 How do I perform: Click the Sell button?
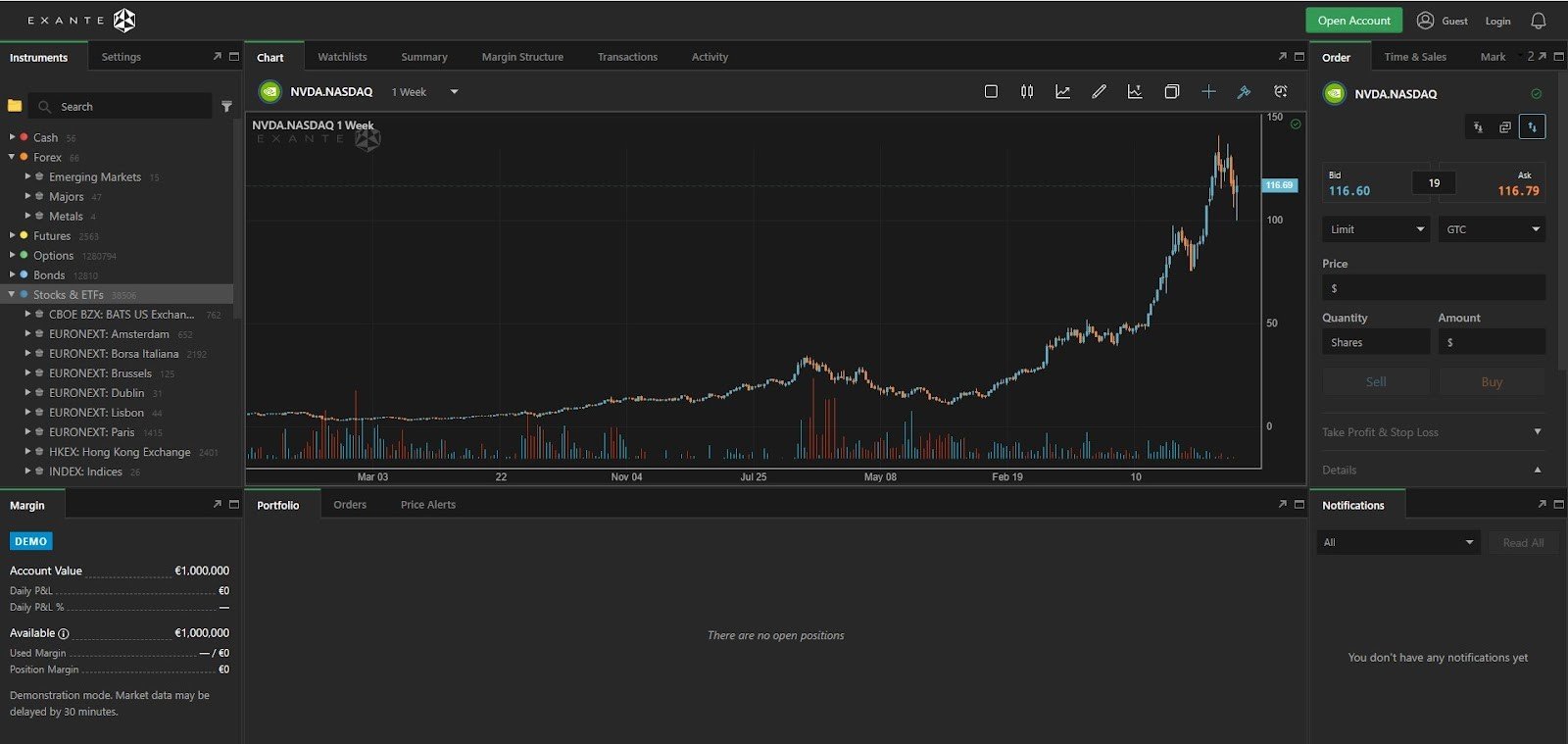click(1376, 382)
